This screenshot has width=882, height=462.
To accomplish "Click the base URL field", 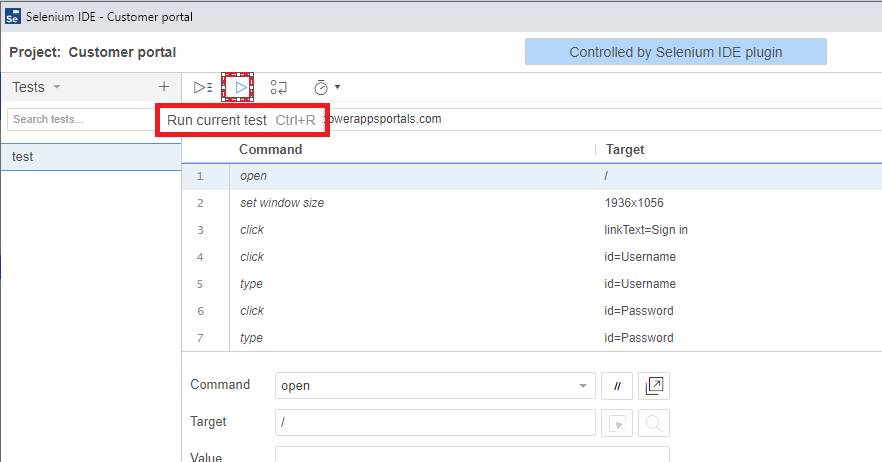I will pyautogui.click(x=605, y=119).
